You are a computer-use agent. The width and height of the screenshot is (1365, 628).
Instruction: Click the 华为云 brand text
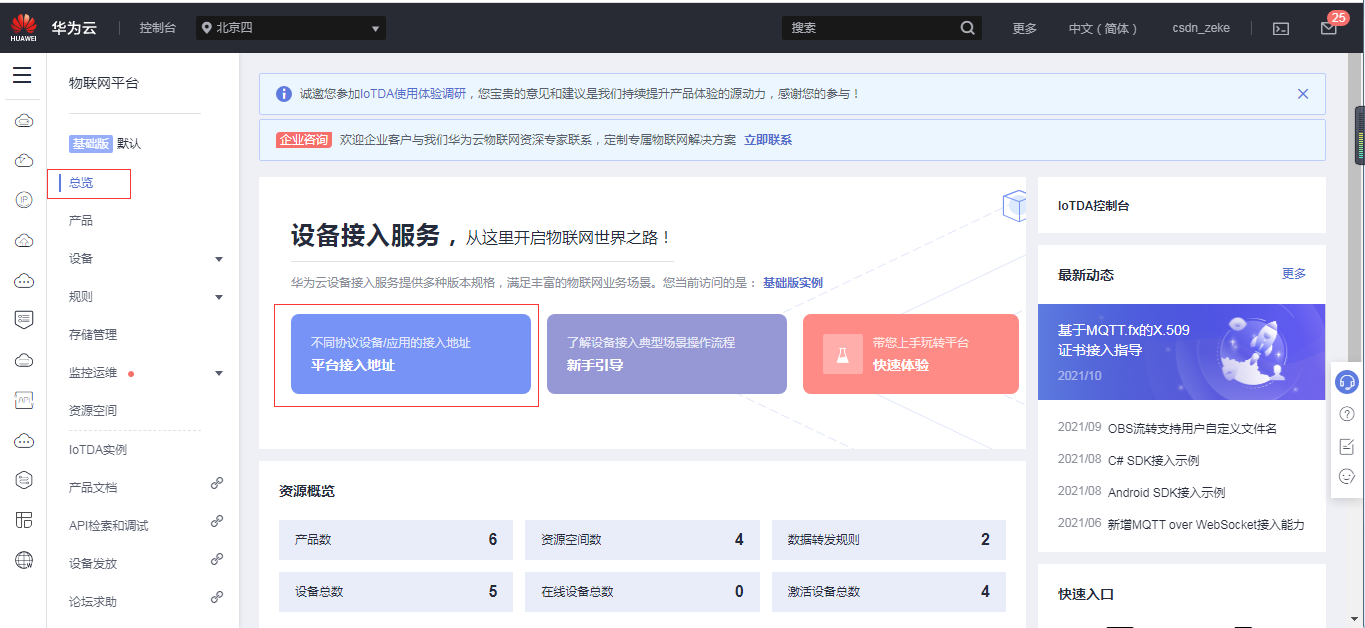coord(74,28)
